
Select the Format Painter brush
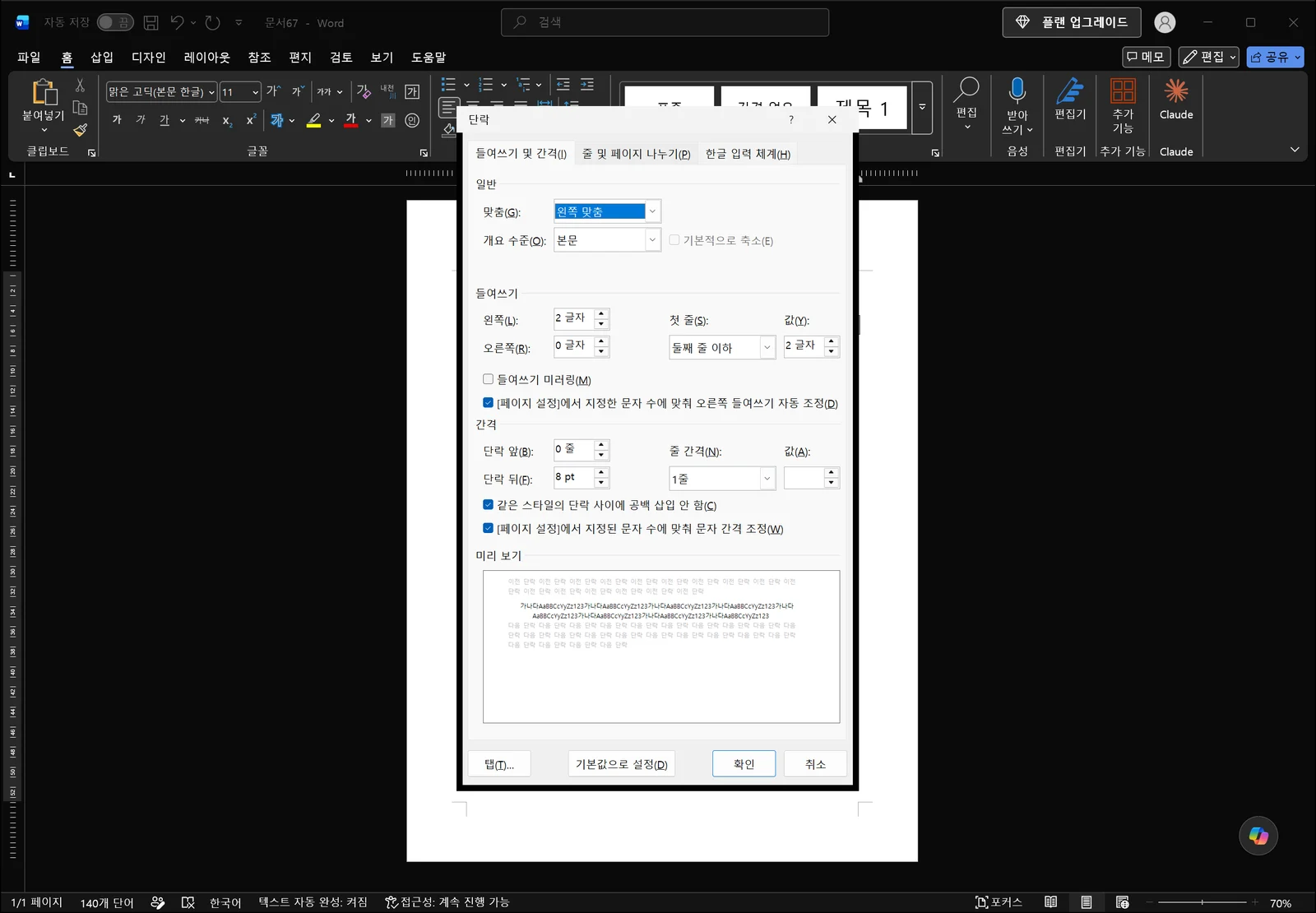coord(80,130)
